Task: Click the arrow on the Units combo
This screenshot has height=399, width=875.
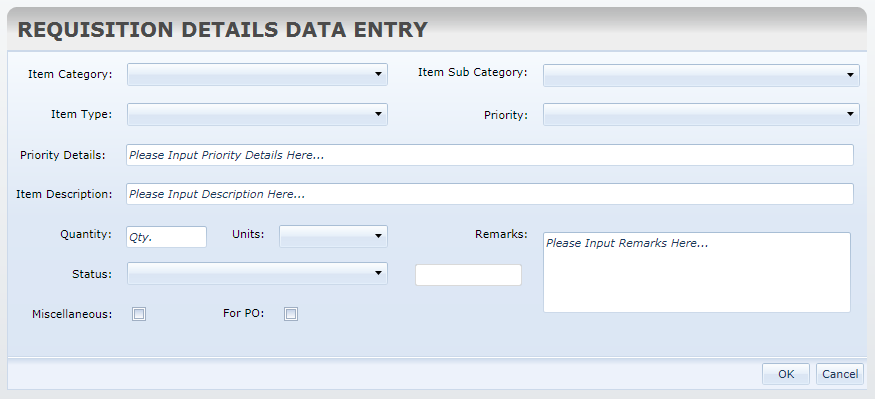Action: point(378,237)
